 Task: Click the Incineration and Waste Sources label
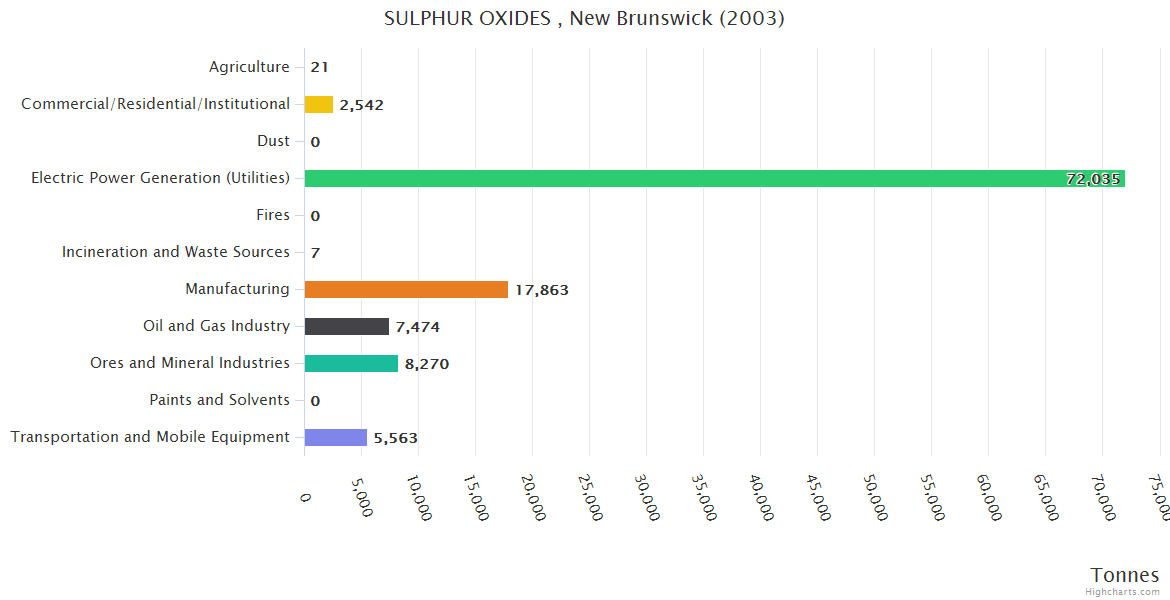pyautogui.click(x=176, y=252)
